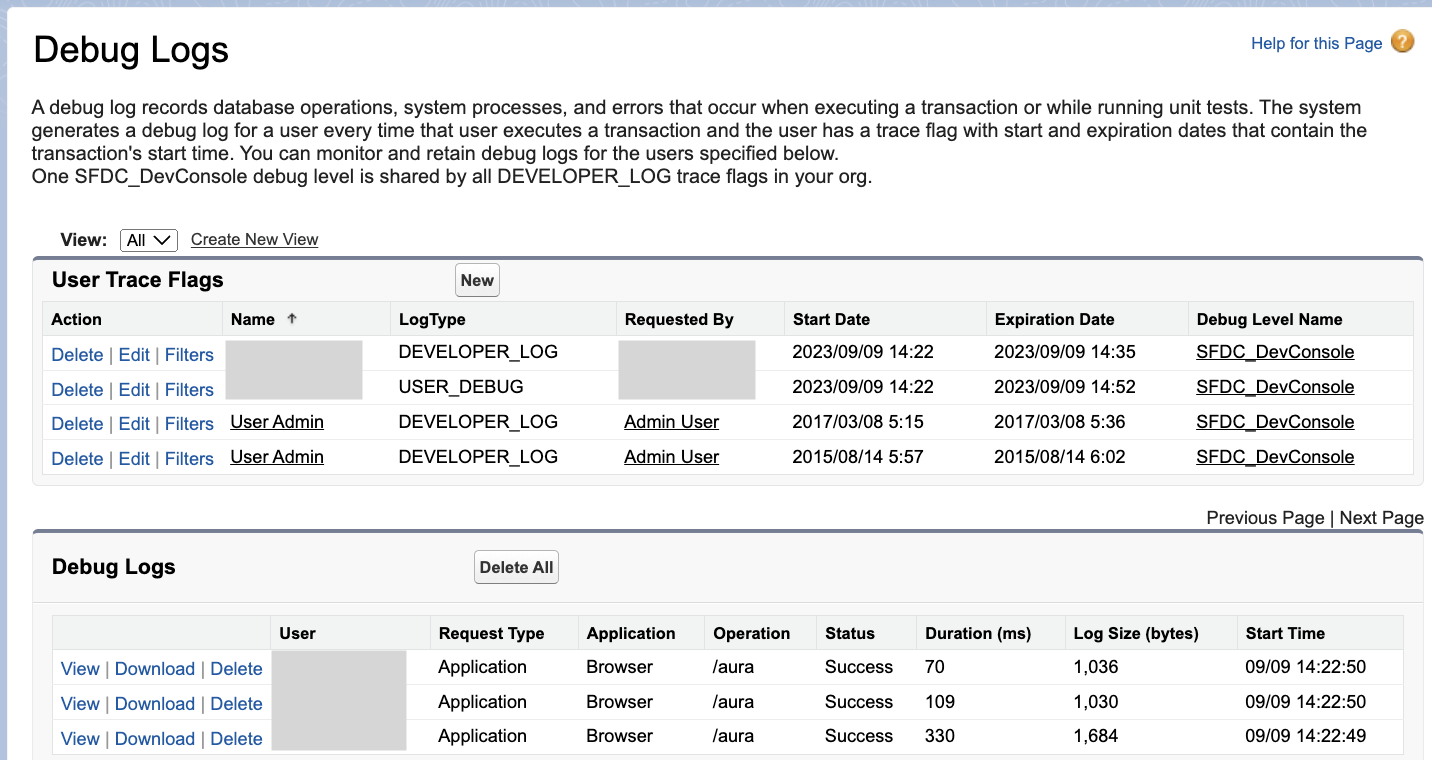Screen dimensions: 1432x760
Task: Click the Name column header to re-sort
Action: [x=251, y=318]
